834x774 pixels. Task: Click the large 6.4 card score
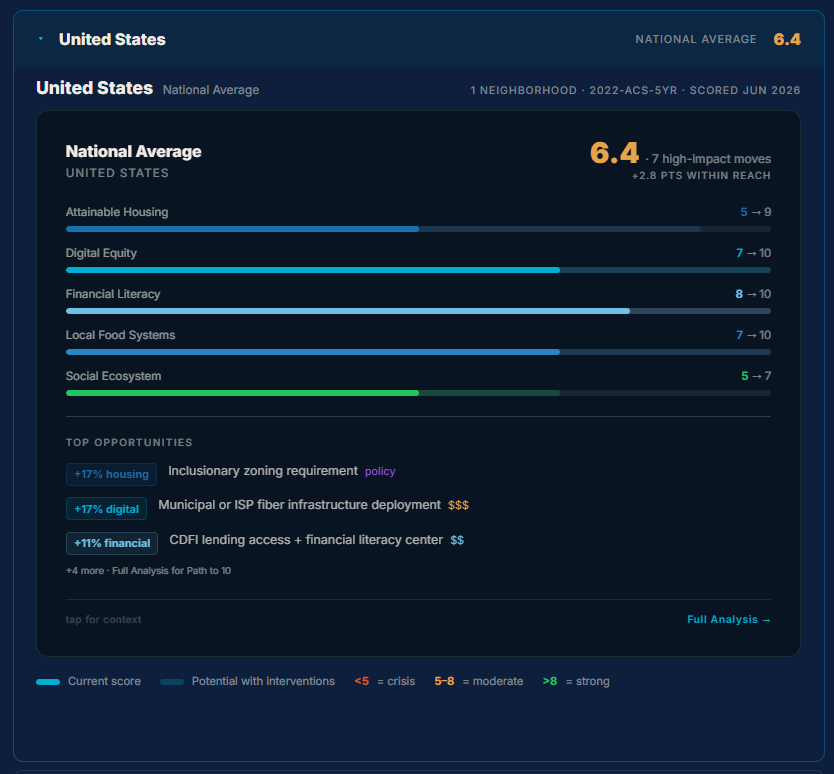[x=614, y=153]
